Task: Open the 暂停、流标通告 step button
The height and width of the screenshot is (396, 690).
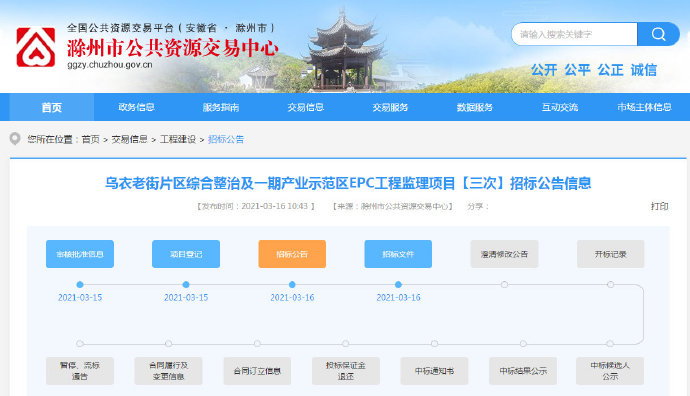Action: click(x=80, y=371)
